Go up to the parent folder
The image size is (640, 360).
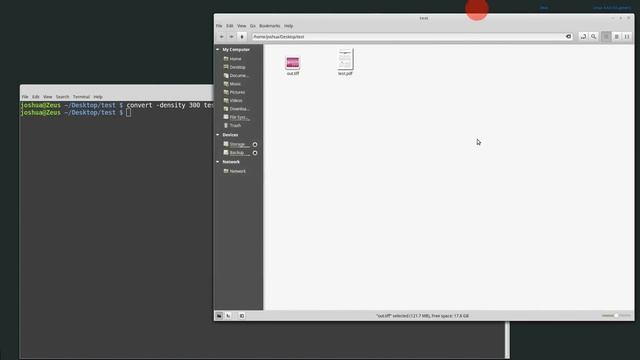pos(242,37)
